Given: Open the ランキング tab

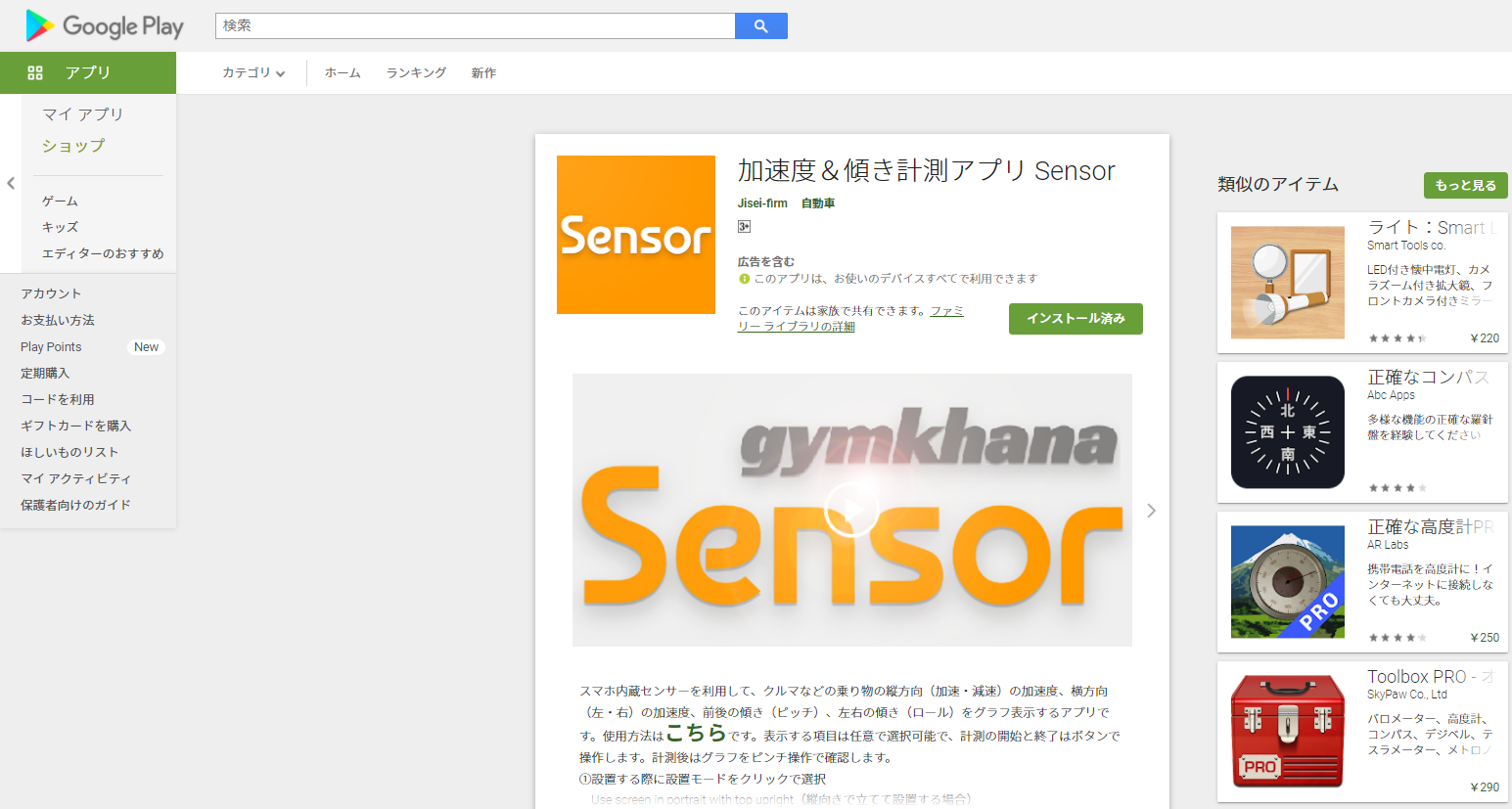Looking at the screenshot, I should click(x=416, y=72).
